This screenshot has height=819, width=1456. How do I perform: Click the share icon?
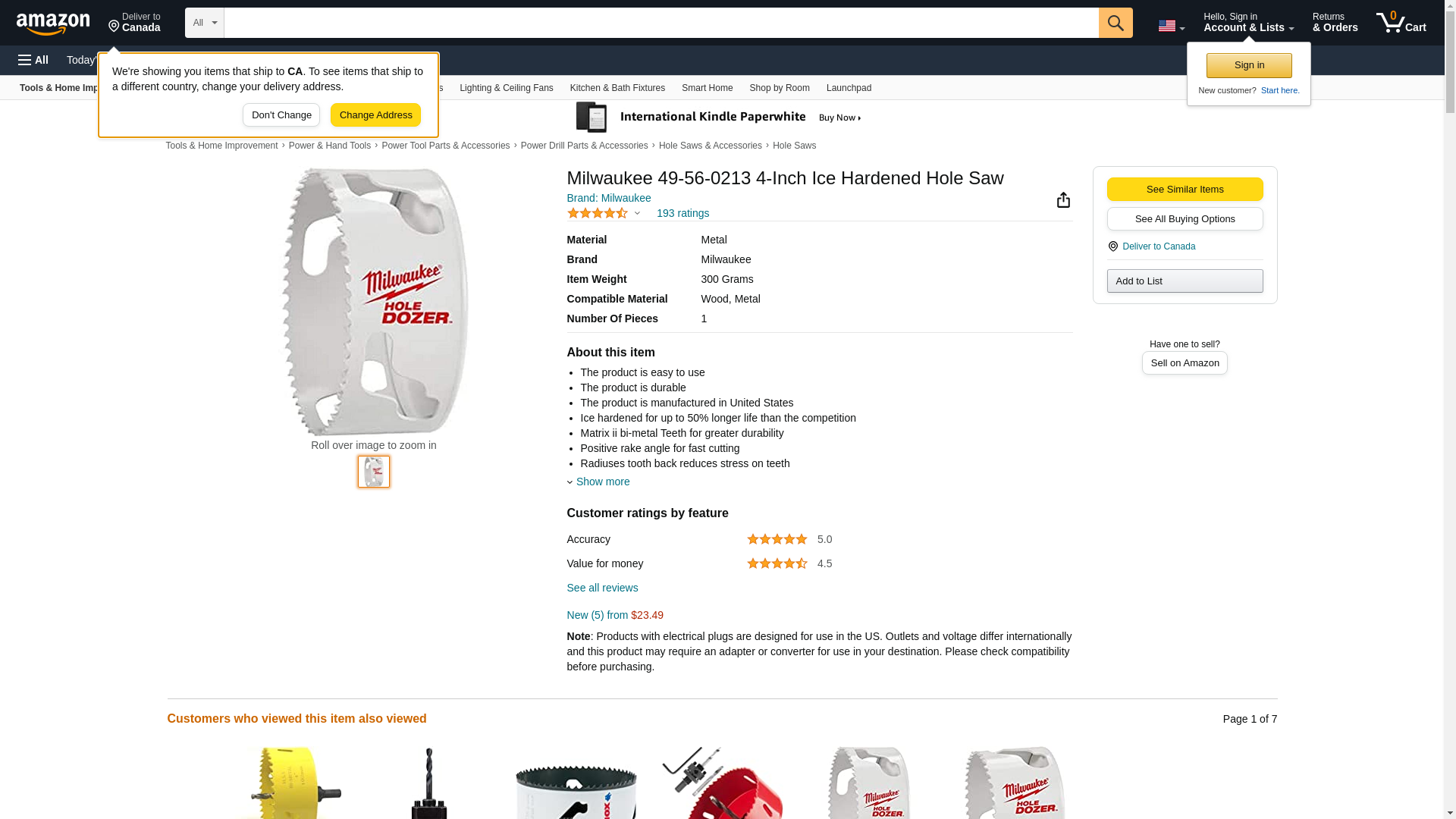point(1063,199)
